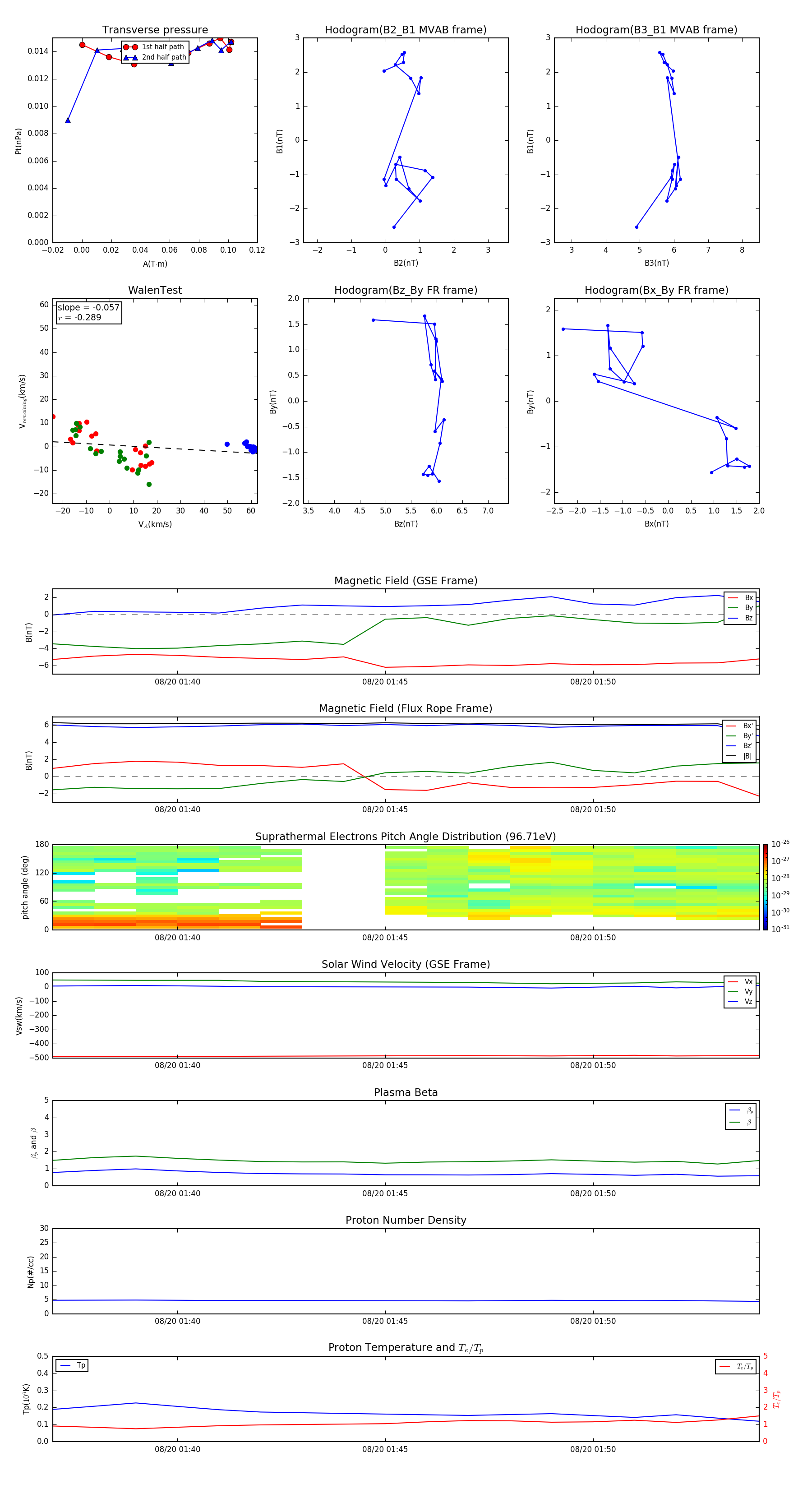The width and height of the screenshot is (812, 1489).
Task: Select 'Bz' in GSE magnetic field legend
Action: (740, 619)
